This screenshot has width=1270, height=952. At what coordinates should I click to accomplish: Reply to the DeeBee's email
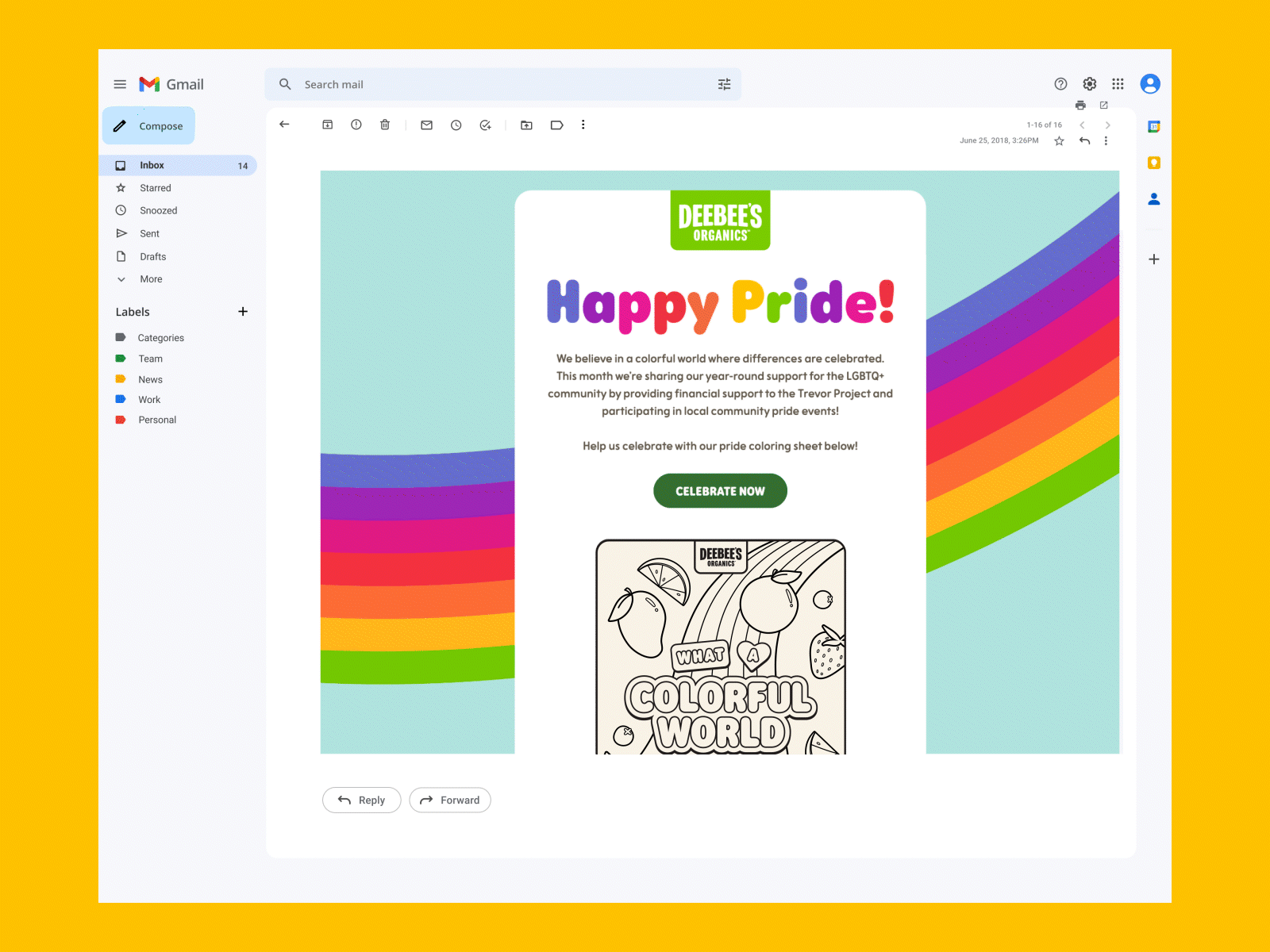361,800
